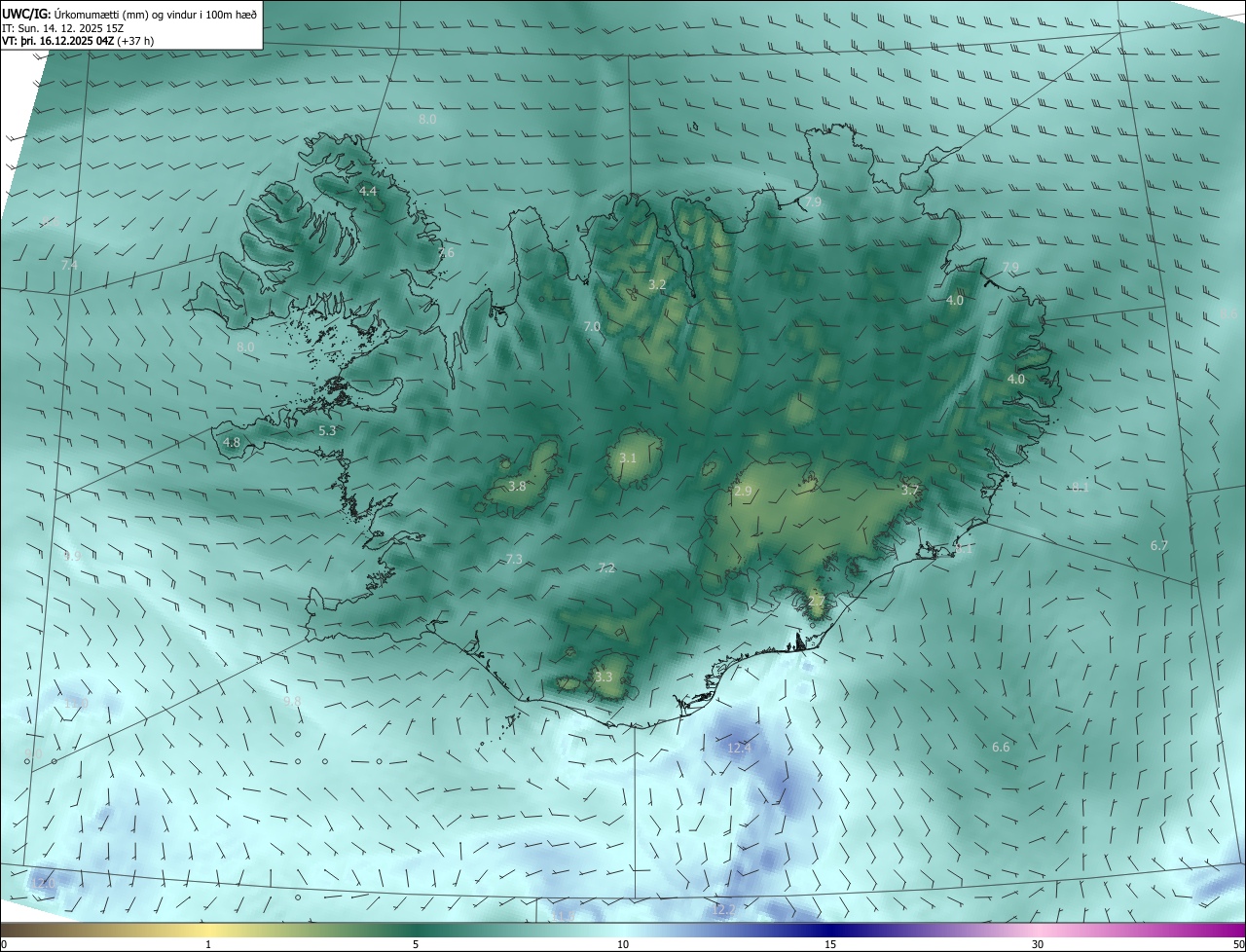
Task: Click the 3.2 value label in the northern highlands
Action: click(657, 285)
